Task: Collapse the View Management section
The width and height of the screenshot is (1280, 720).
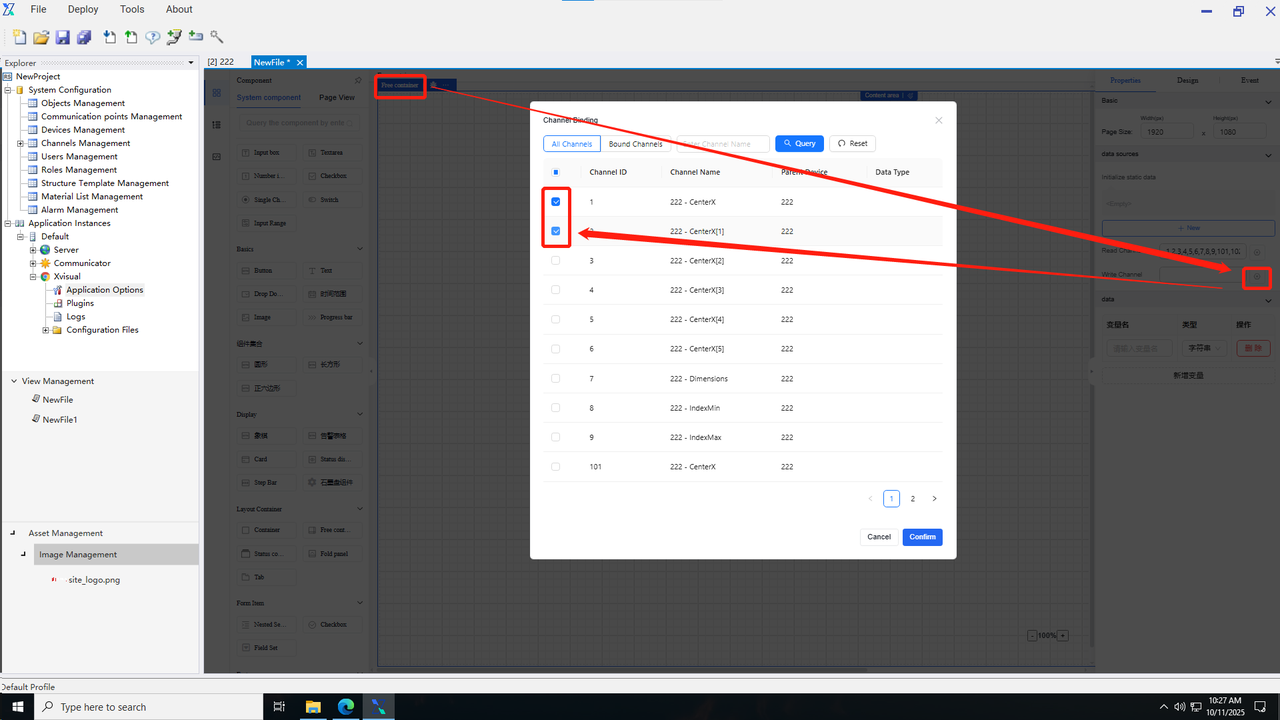Action: (14, 381)
